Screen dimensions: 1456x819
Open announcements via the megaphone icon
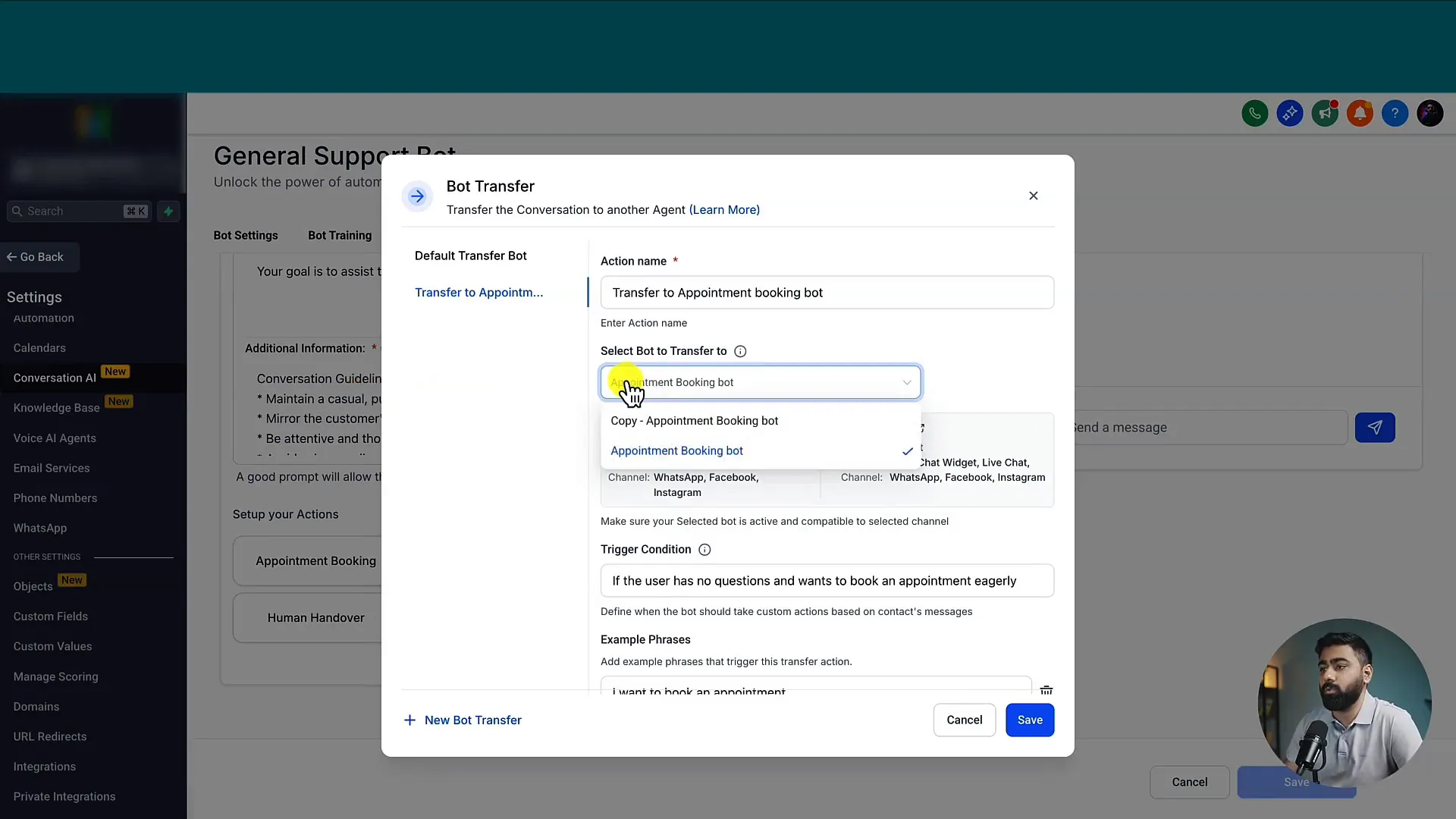click(x=1325, y=113)
